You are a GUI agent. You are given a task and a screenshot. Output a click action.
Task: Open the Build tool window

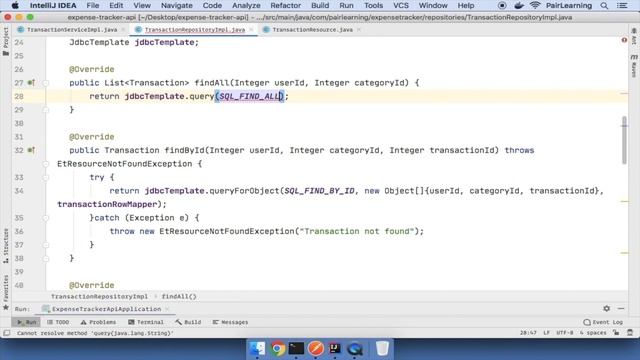188,322
